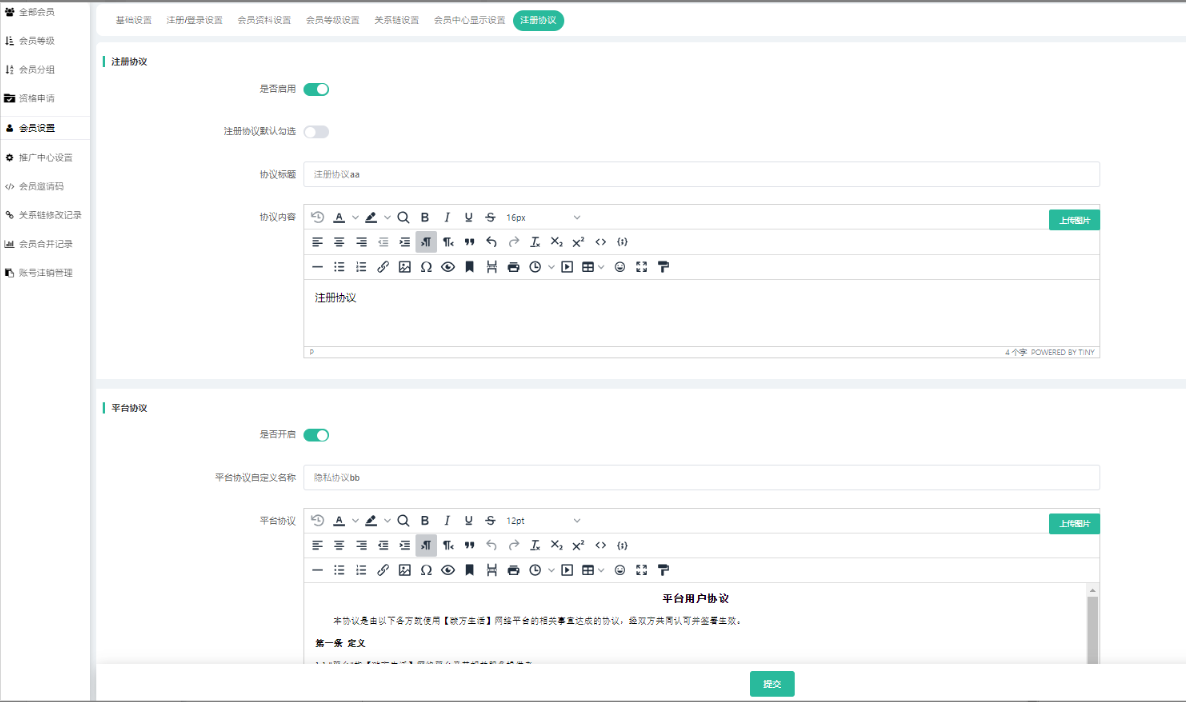The height and width of the screenshot is (702, 1186).
Task: Open text color picker arrow in 协议内容 editor
Action: [x=355, y=217]
